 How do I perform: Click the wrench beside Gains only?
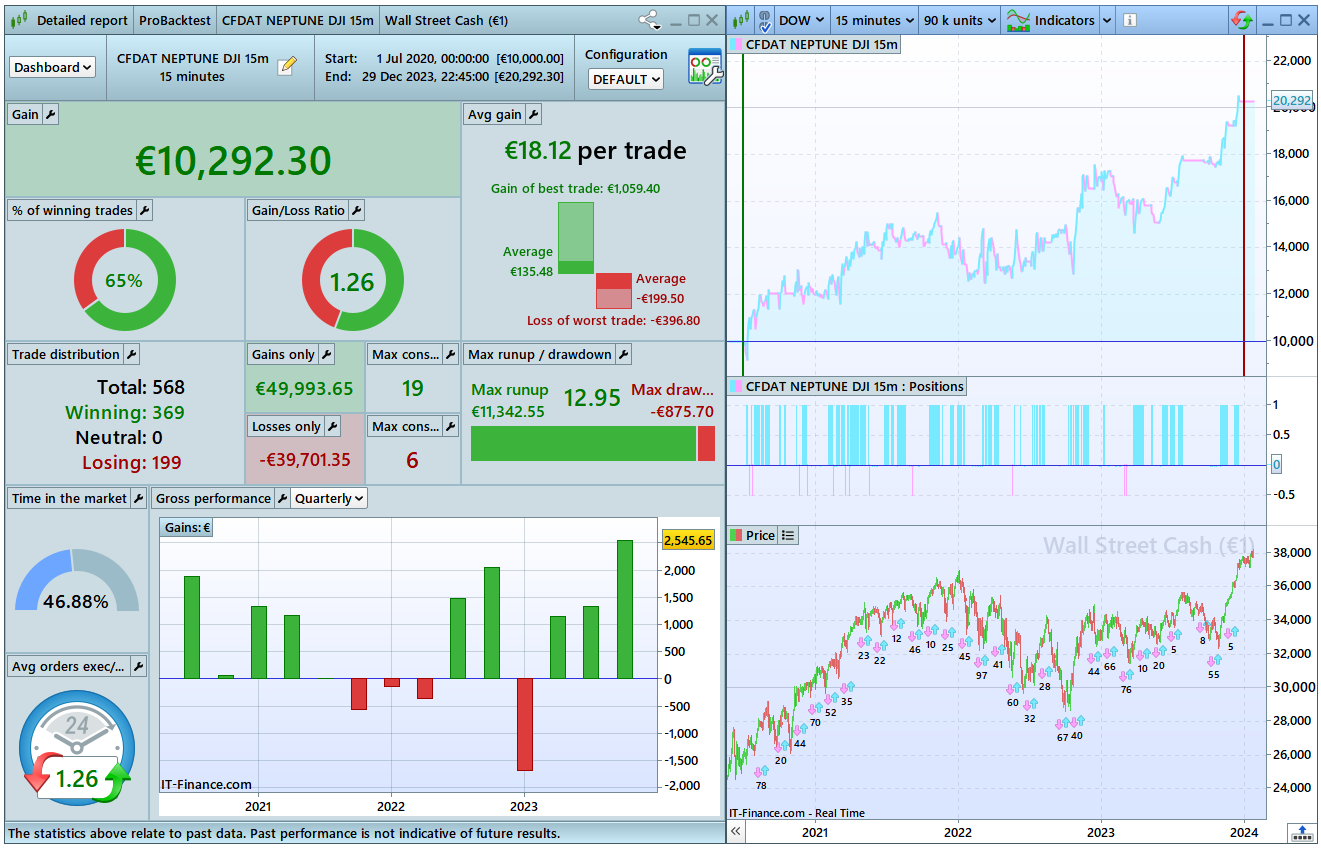326,355
